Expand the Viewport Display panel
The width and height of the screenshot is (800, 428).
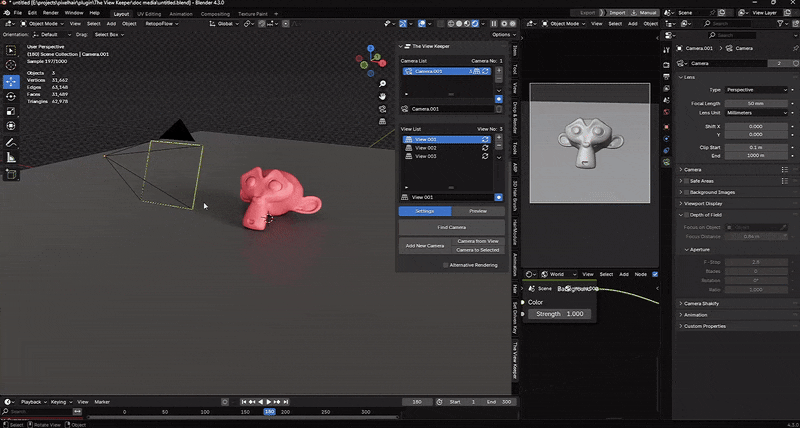[x=703, y=204]
